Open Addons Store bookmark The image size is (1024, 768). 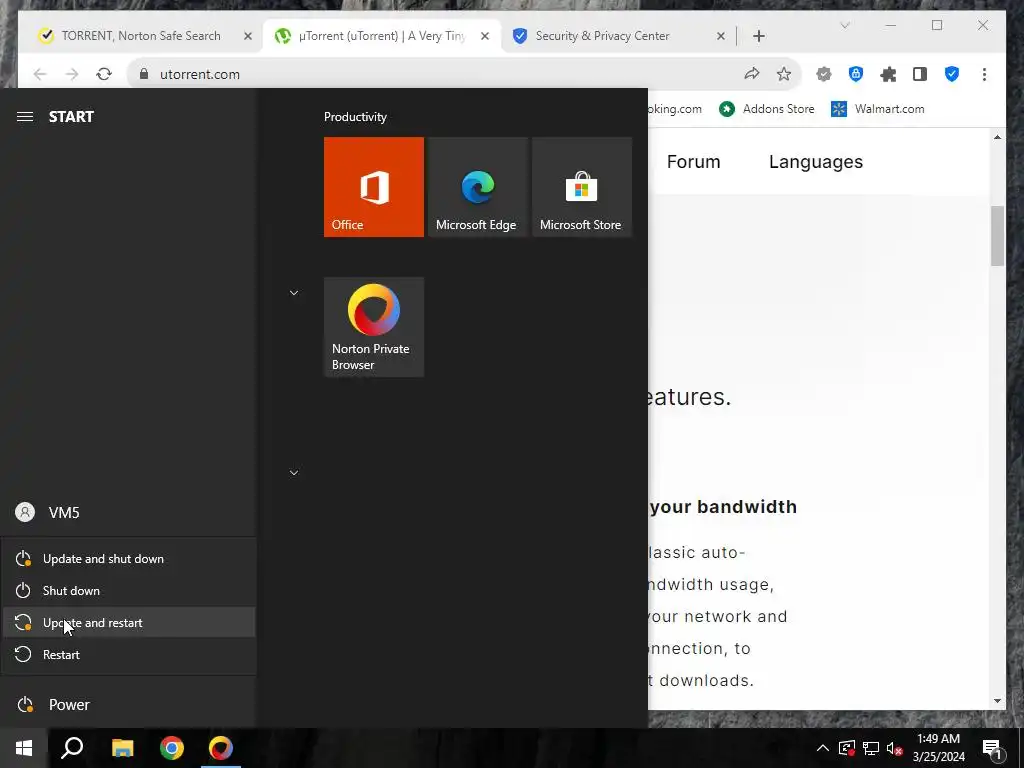(767, 109)
